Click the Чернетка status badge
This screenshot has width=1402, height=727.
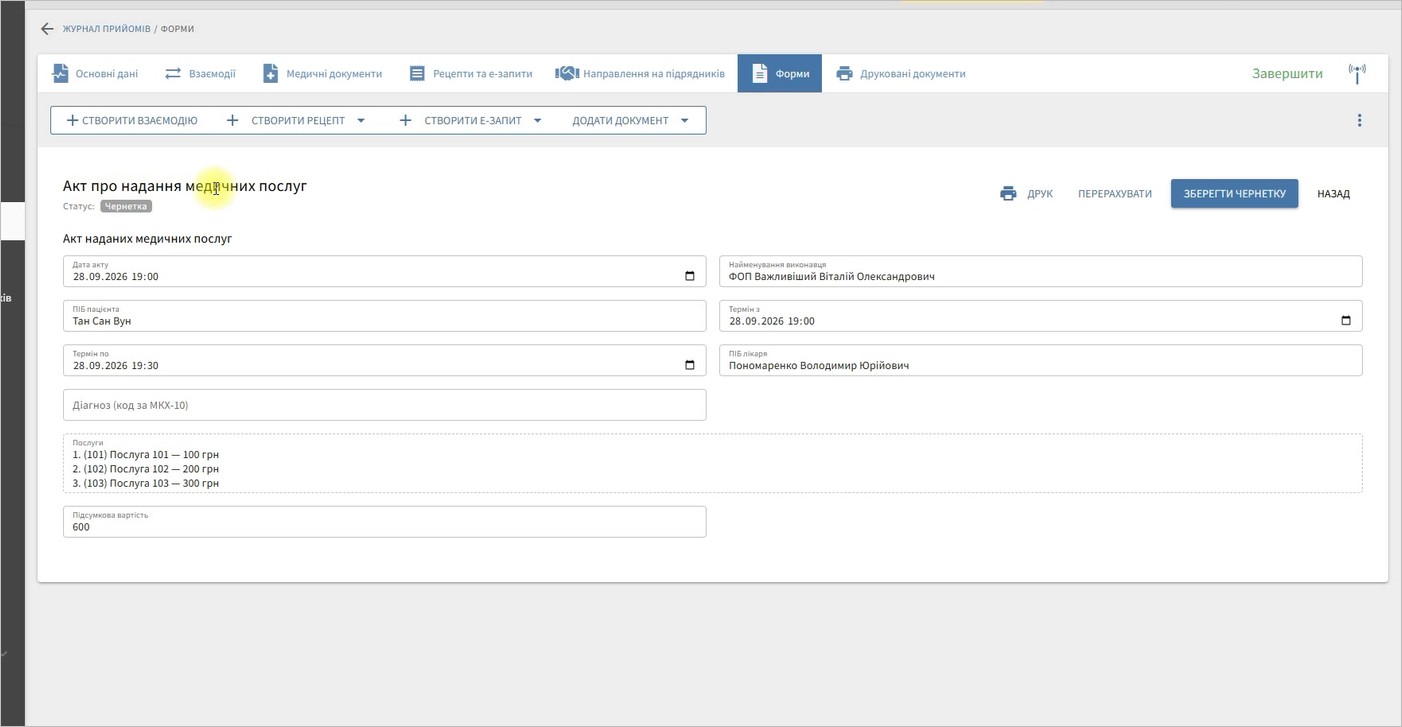tap(126, 206)
